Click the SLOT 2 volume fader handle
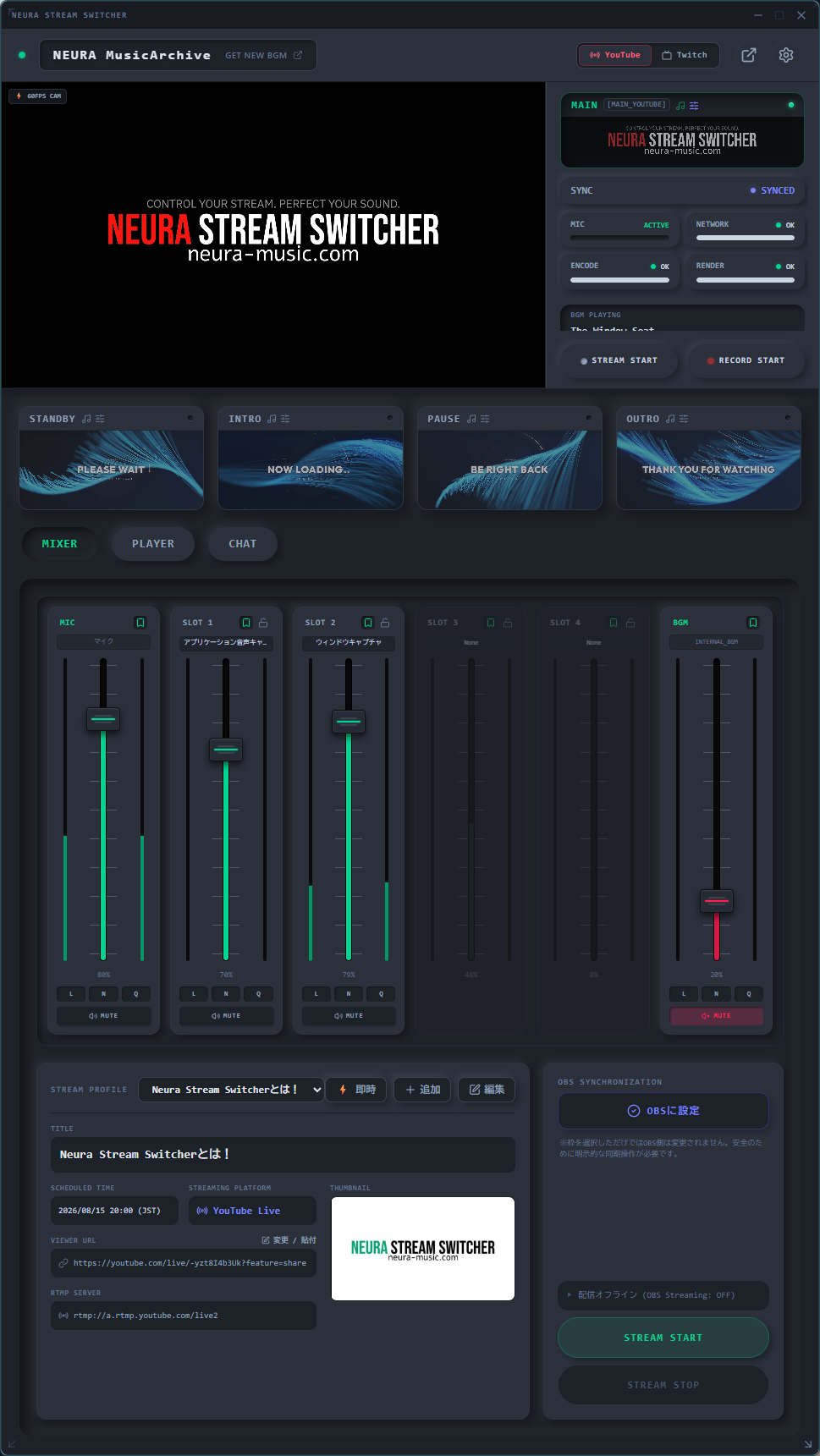Viewport: 820px width, 1456px height. tap(349, 722)
